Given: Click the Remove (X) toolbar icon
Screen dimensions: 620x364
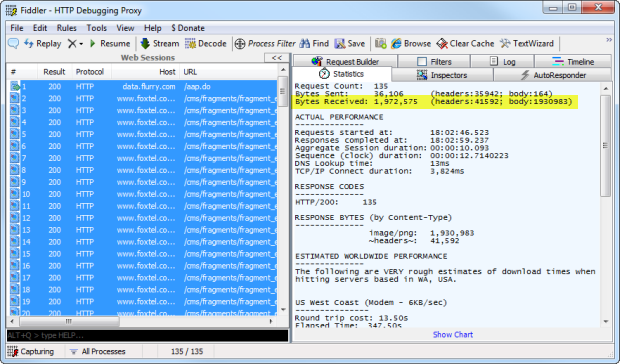Looking at the screenshot, I should pyautogui.click(x=72, y=43).
